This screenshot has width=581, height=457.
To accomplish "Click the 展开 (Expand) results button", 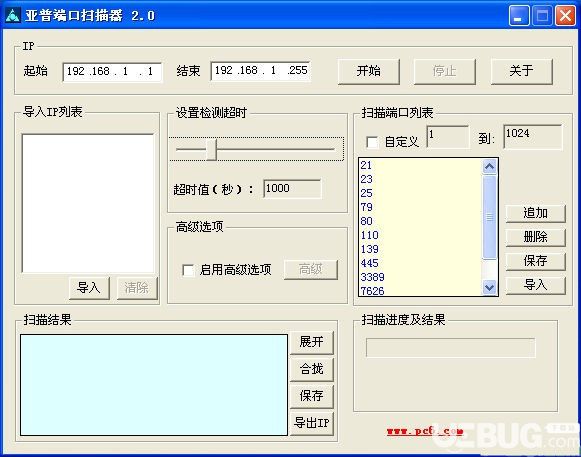I will click(312, 342).
